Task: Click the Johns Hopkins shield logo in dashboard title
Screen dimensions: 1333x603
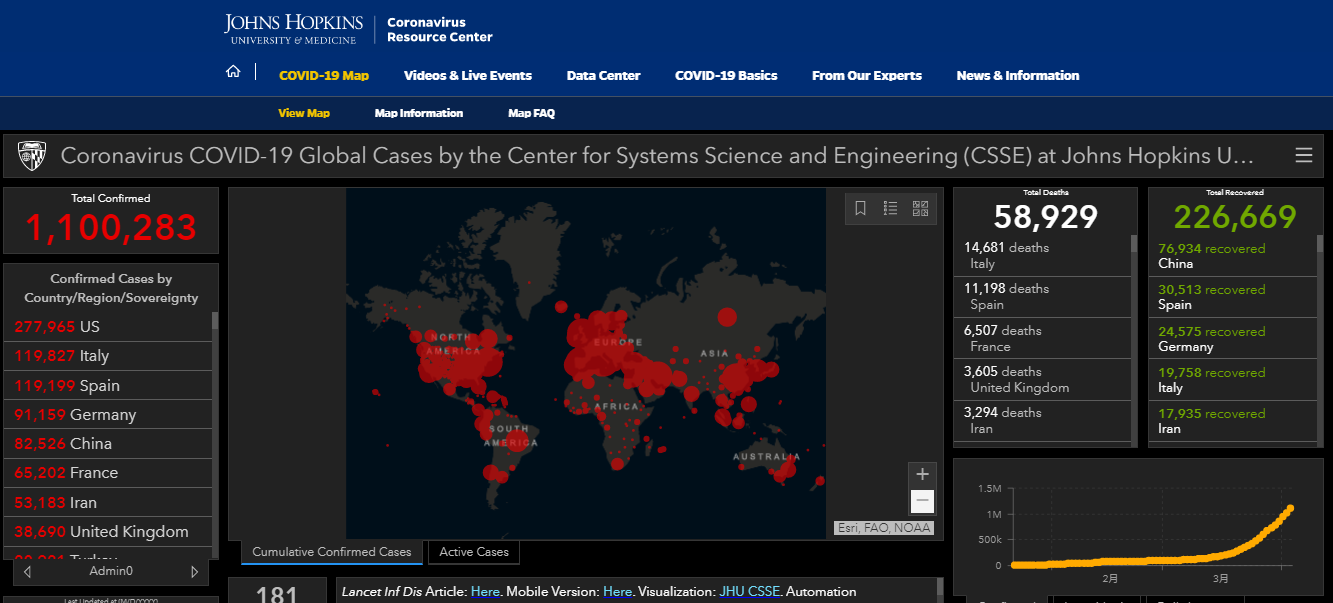Action: coord(31,156)
